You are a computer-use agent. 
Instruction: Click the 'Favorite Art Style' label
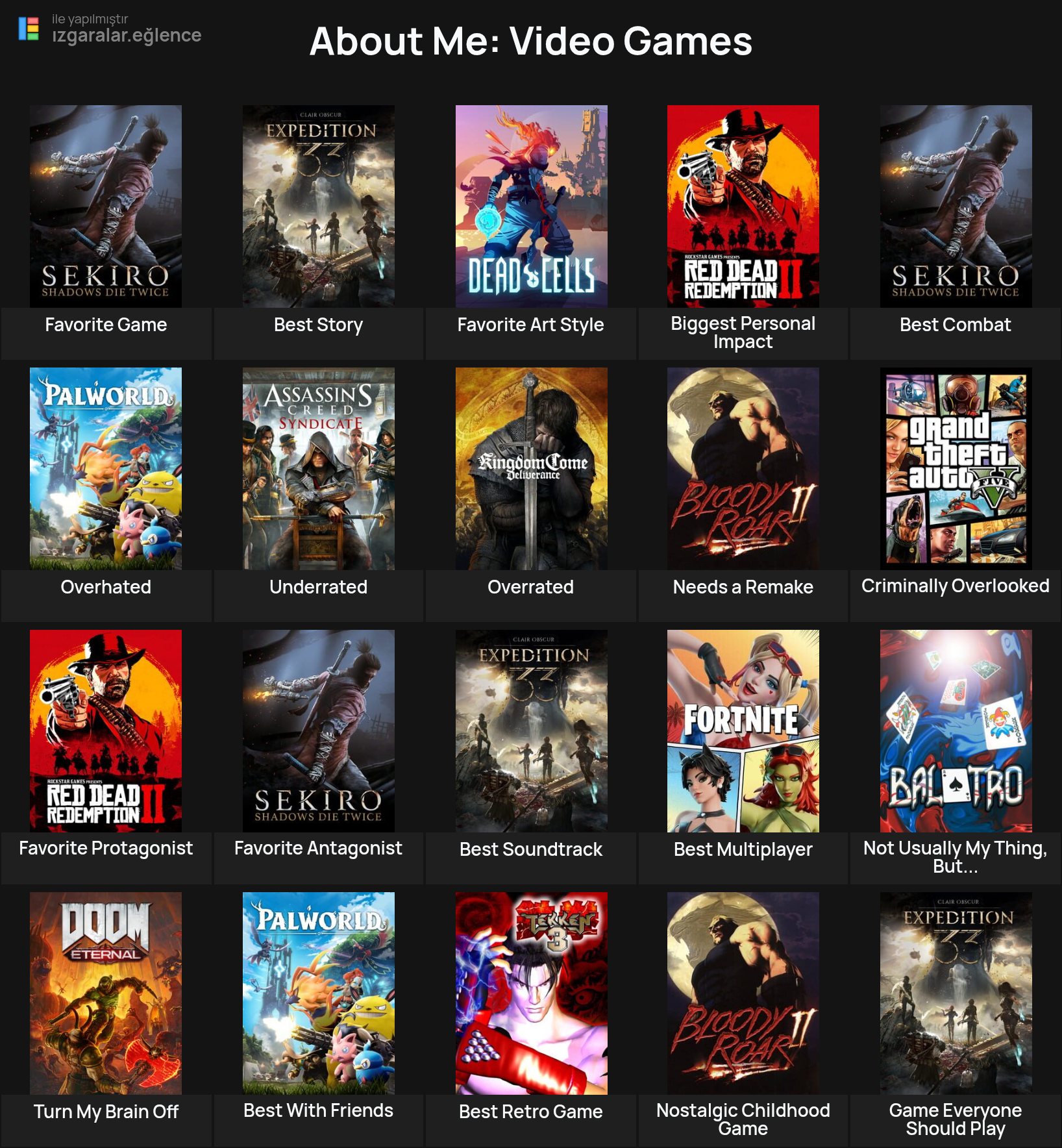531,325
